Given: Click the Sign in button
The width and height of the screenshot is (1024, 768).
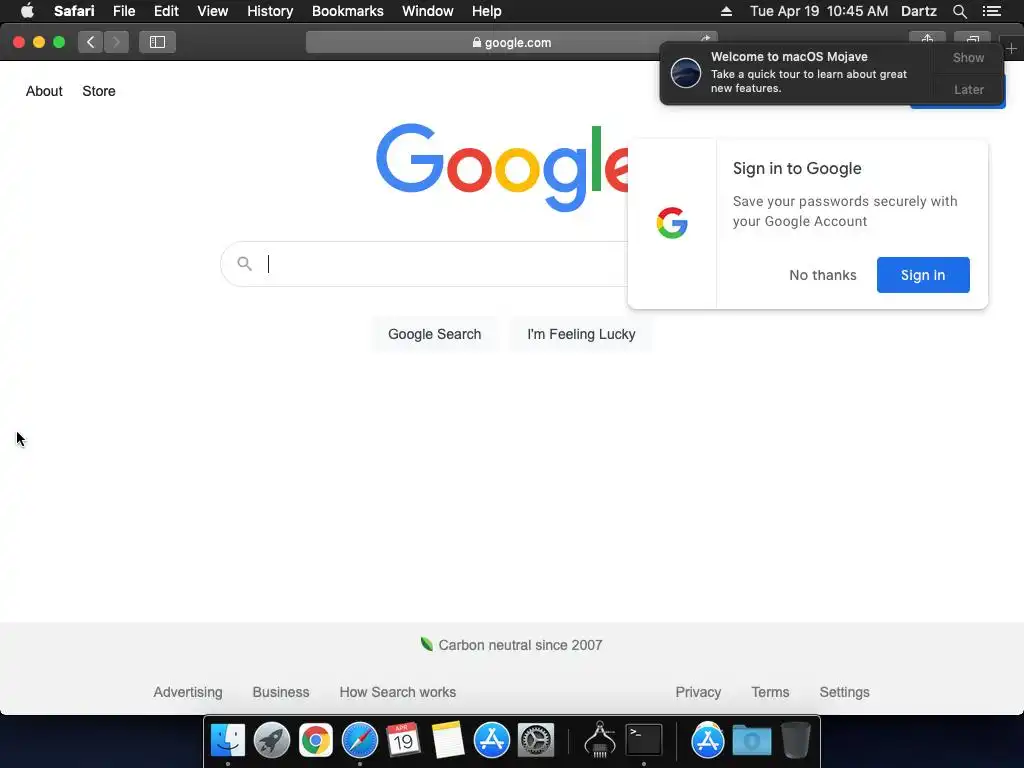Looking at the screenshot, I should 923,275.
